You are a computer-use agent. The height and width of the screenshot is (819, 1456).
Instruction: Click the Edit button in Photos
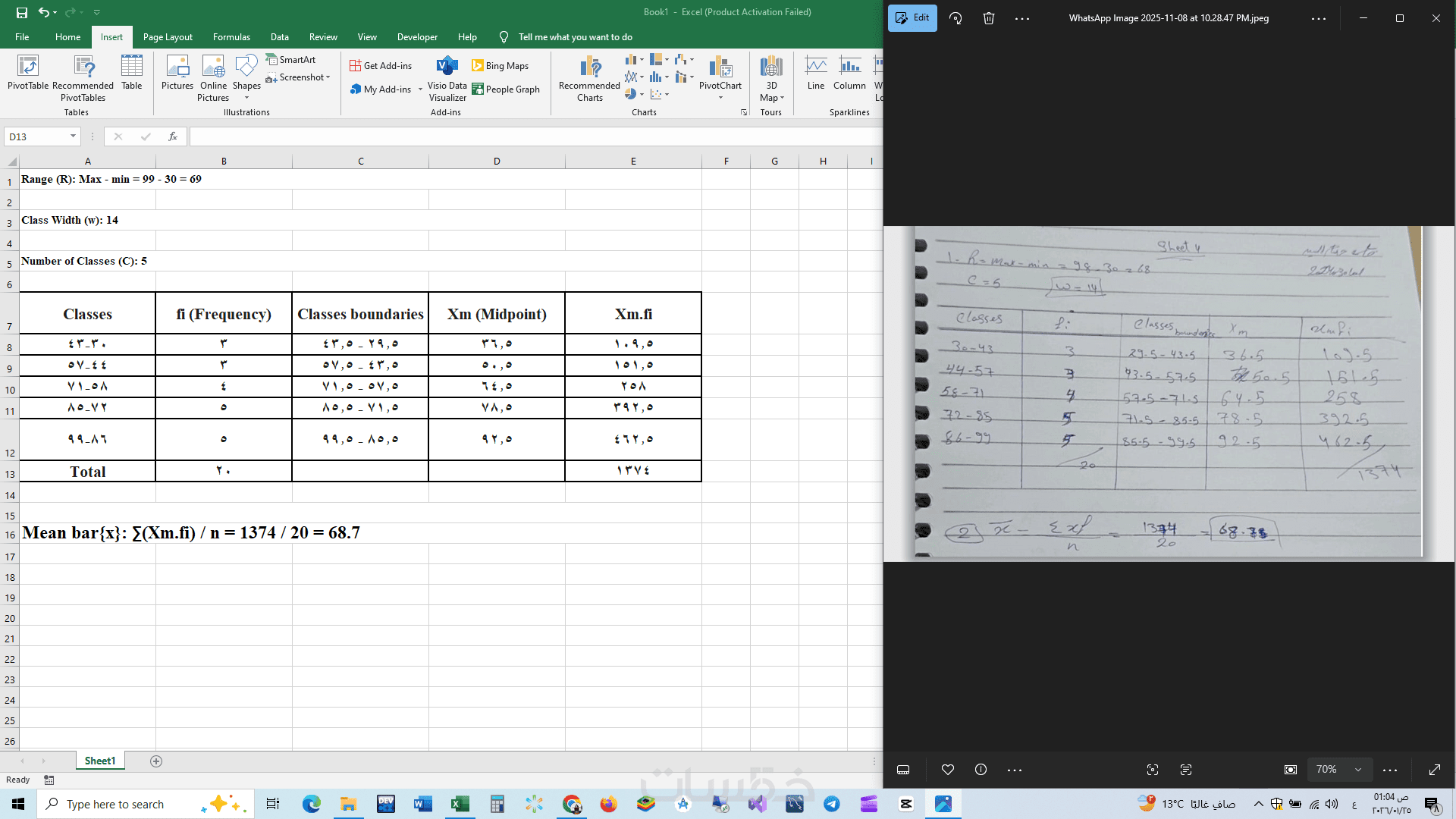tap(912, 18)
